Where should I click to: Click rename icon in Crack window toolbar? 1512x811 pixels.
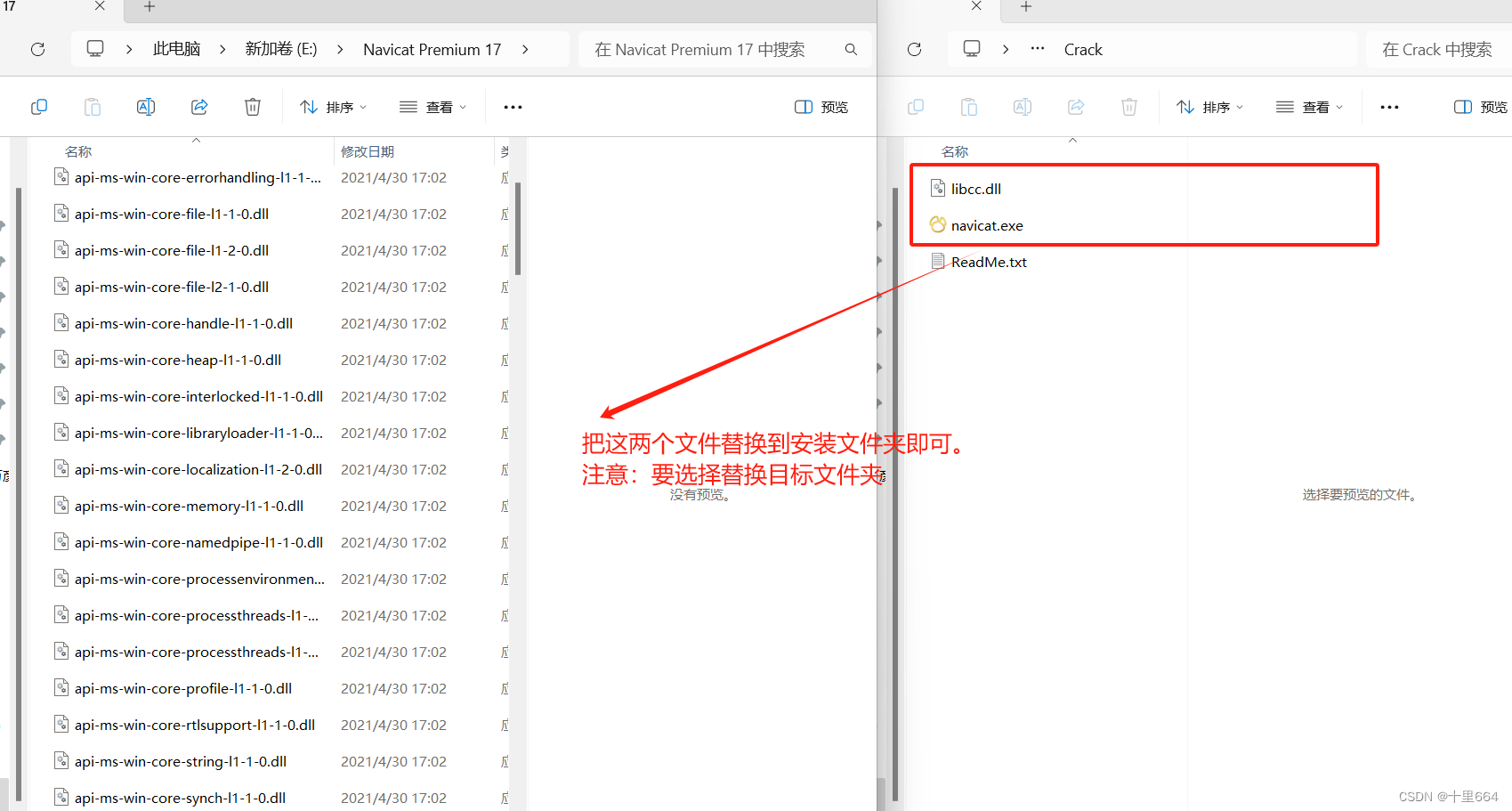(x=1023, y=107)
